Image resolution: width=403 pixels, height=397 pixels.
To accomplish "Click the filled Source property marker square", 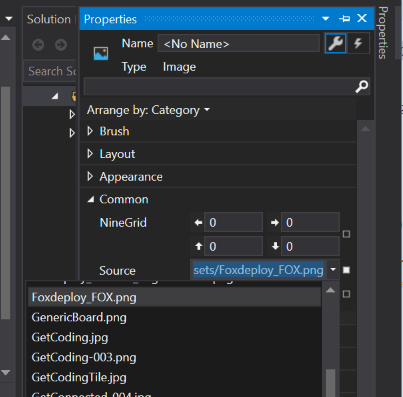I will [x=346, y=270].
